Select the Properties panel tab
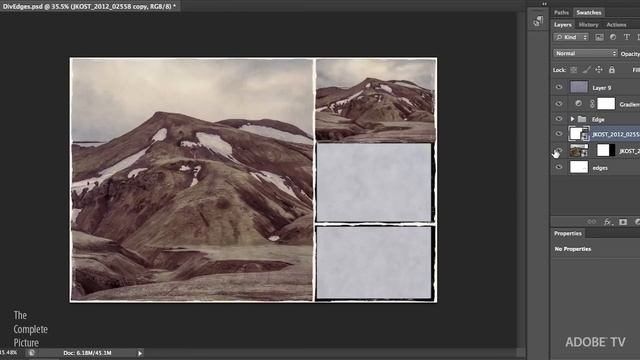The height and width of the screenshot is (360, 640). (568, 233)
